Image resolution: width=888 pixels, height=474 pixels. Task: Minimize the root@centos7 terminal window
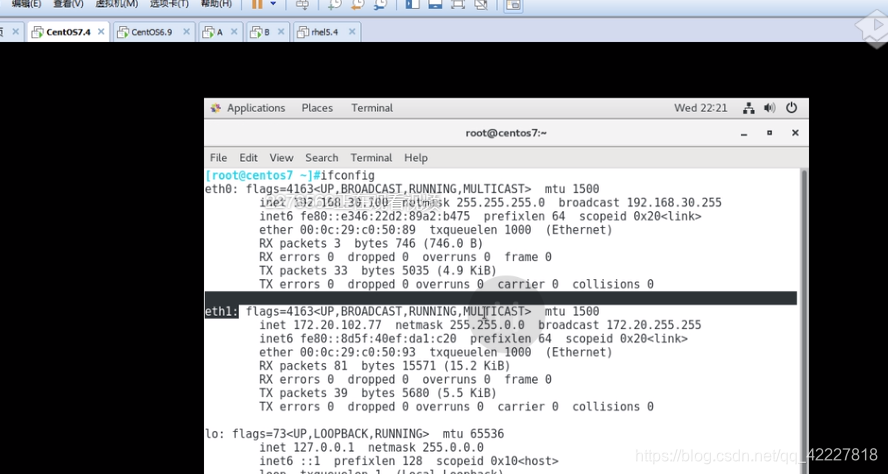(744, 133)
